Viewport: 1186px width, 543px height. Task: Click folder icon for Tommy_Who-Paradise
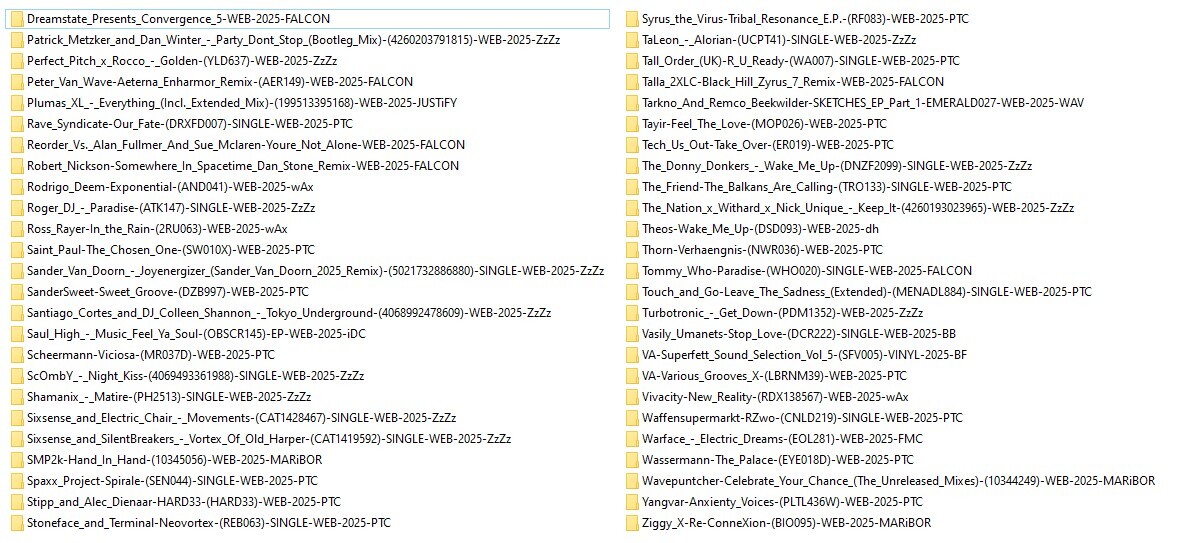(x=632, y=271)
